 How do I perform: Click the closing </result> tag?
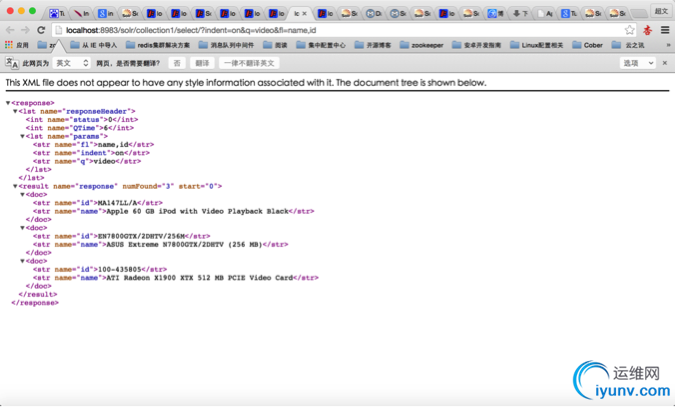[38, 294]
